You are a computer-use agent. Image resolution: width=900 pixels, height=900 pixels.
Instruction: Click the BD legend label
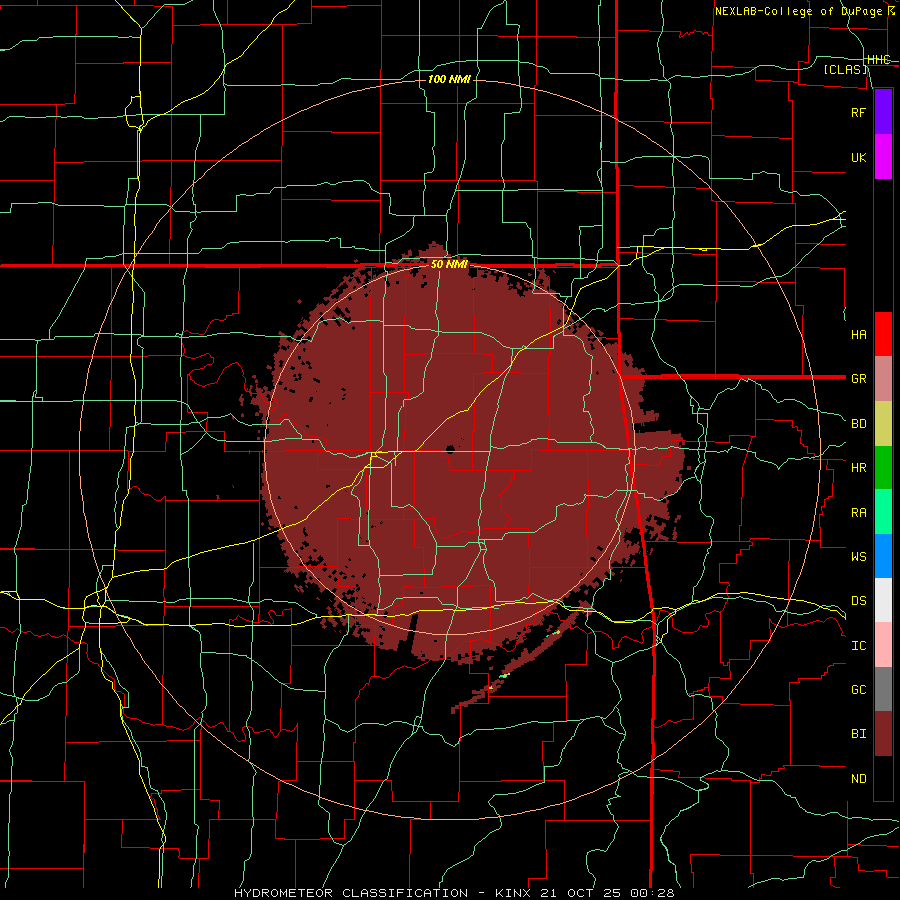click(858, 424)
